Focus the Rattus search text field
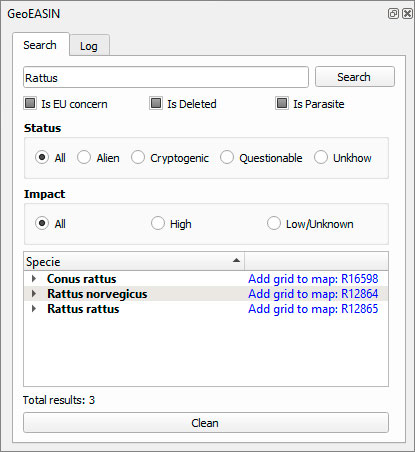415x452 pixels. [x=166, y=77]
